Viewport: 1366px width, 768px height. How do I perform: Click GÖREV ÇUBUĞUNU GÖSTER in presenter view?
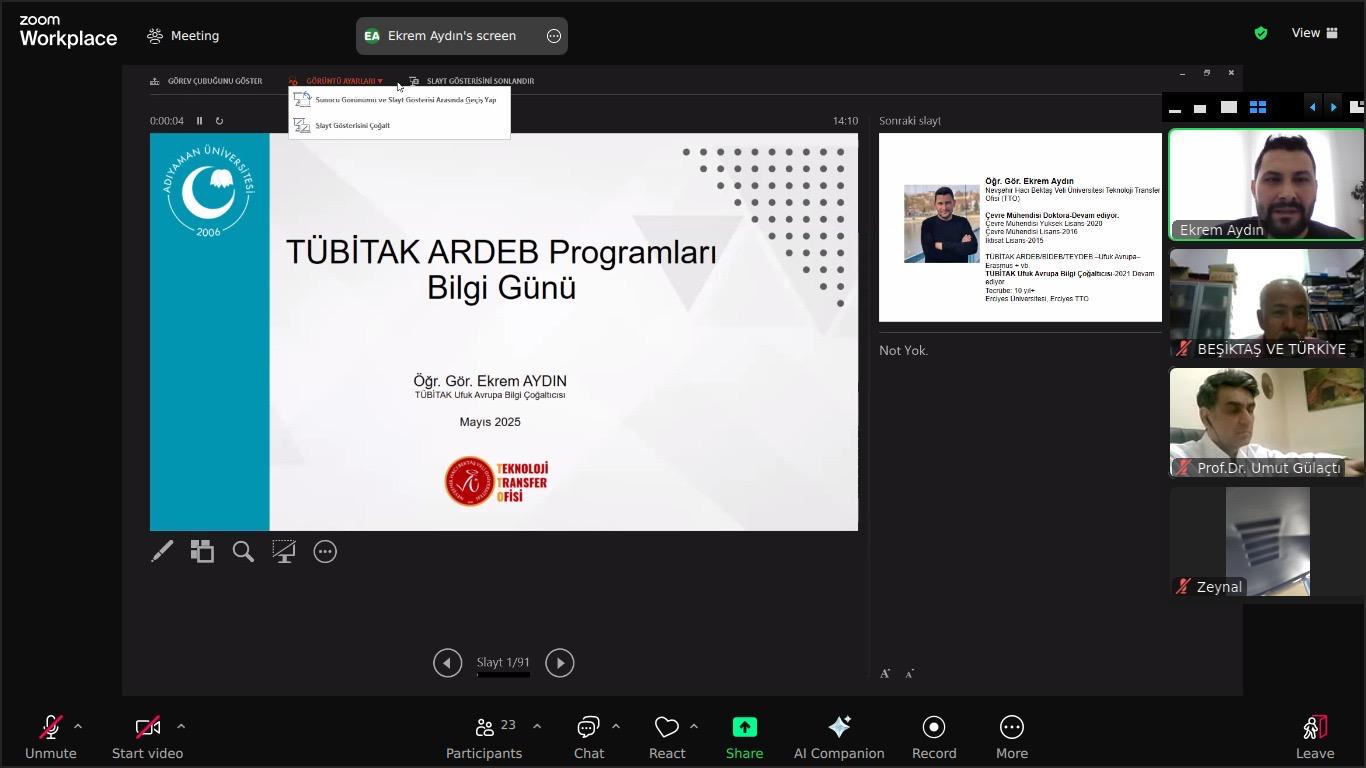point(206,81)
